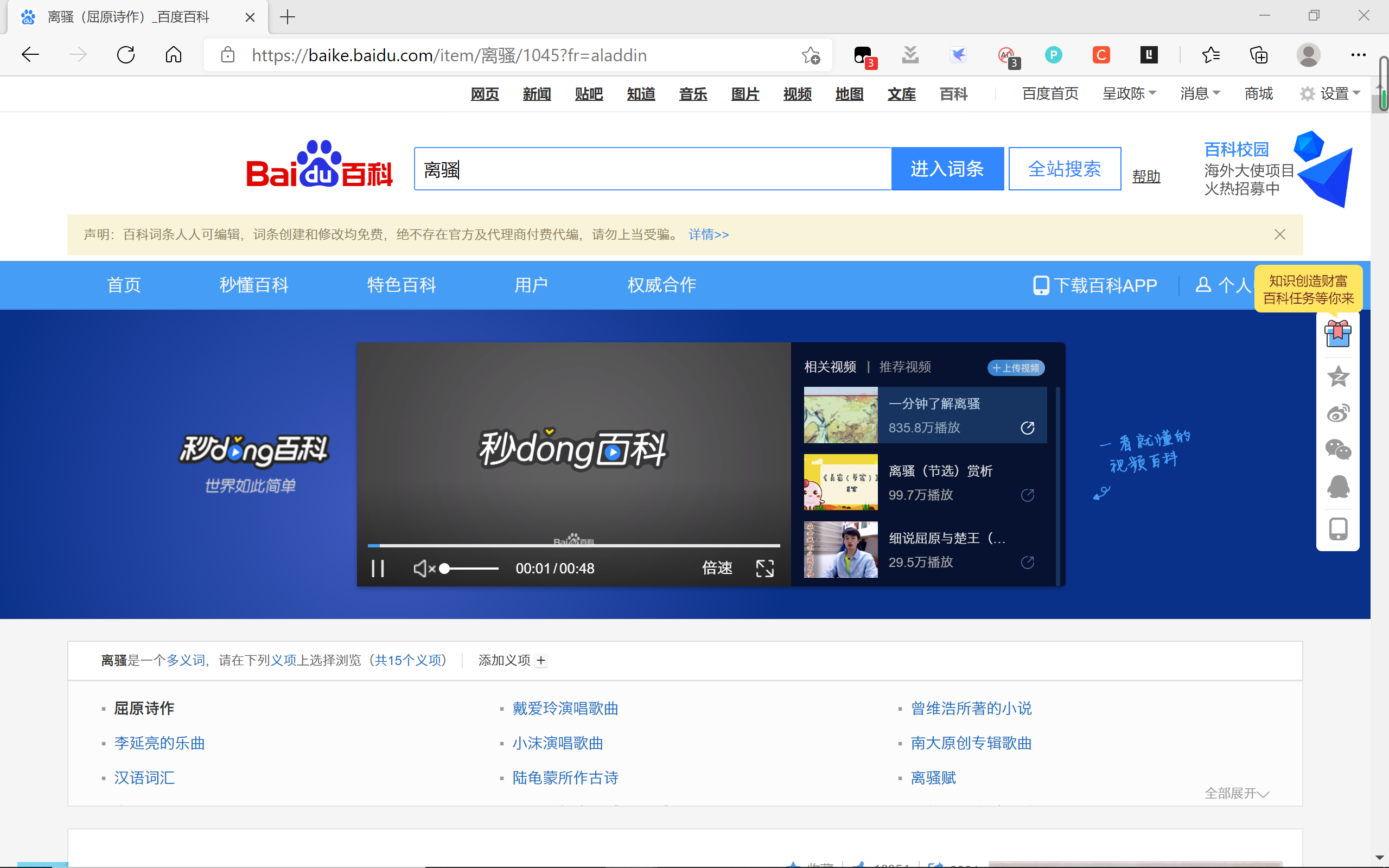Open the gift icon for 百科任务
1389x868 pixels.
coord(1338,333)
